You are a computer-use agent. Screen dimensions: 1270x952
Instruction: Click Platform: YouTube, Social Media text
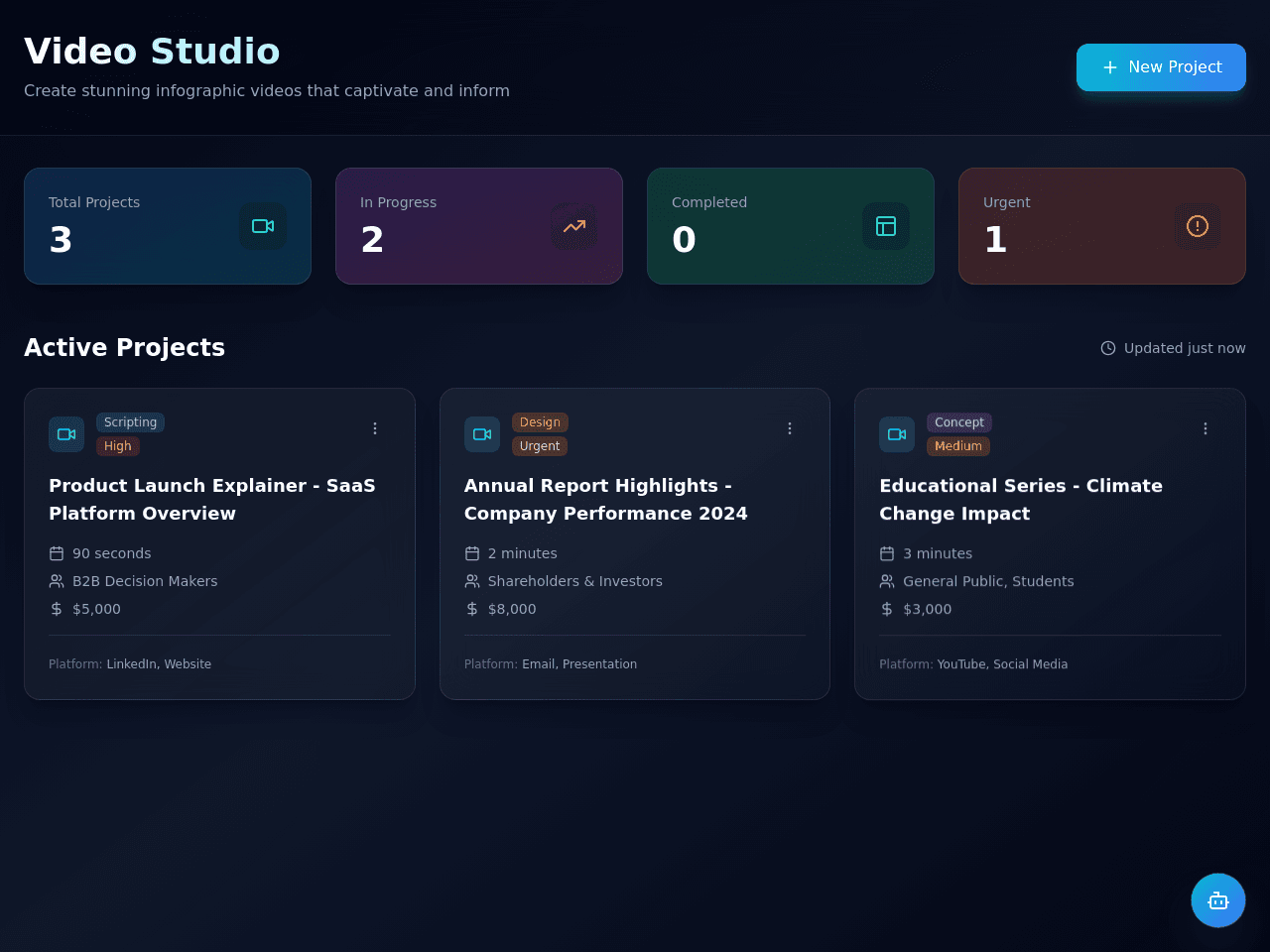tap(973, 664)
